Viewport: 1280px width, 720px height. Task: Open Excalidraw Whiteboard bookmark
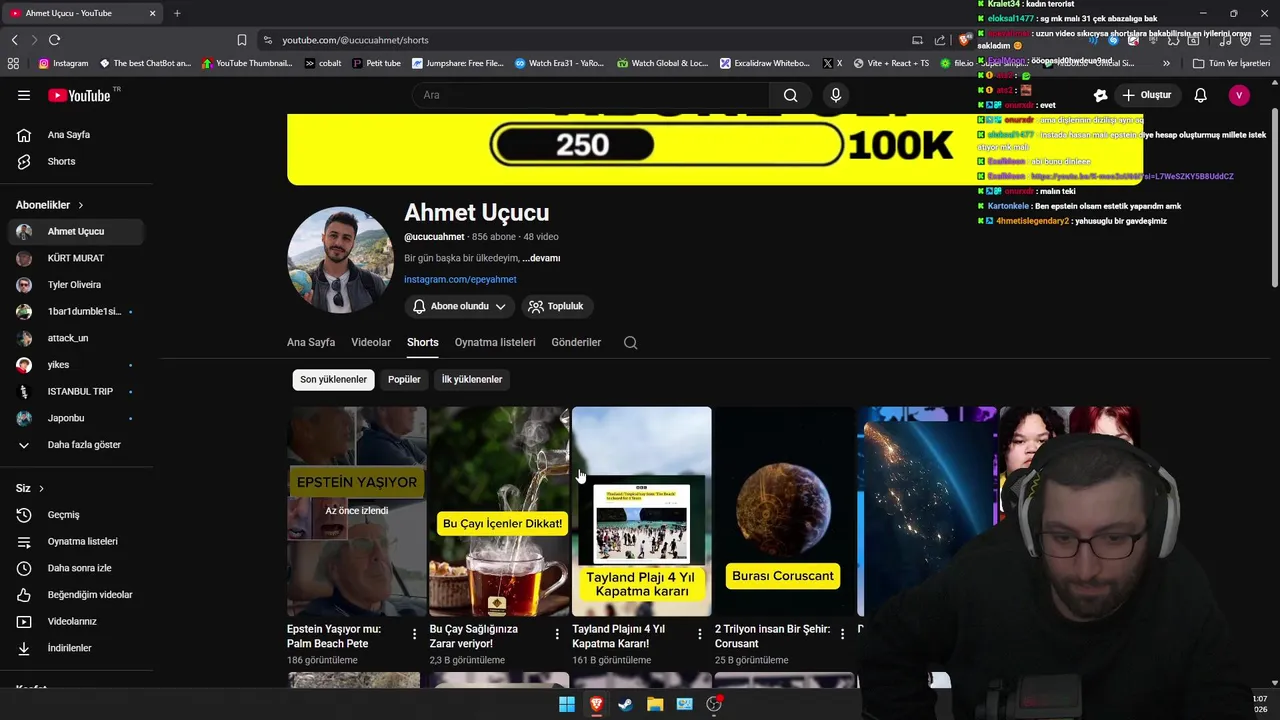(764, 63)
